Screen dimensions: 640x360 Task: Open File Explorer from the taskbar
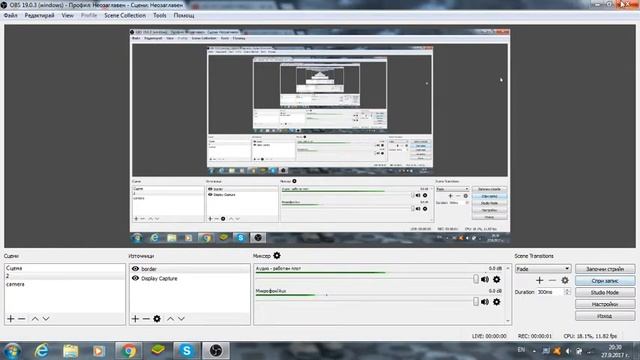click(x=71, y=351)
